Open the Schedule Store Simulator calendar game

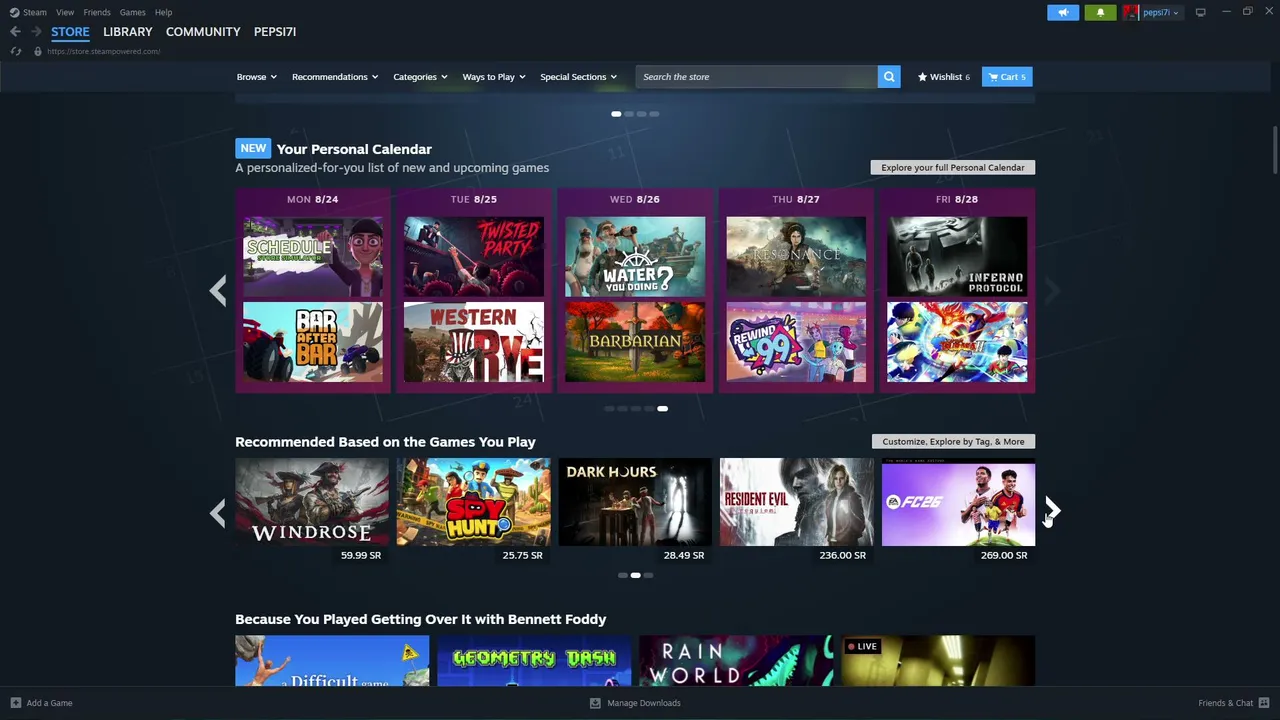pyautogui.click(x=313, y=257)
